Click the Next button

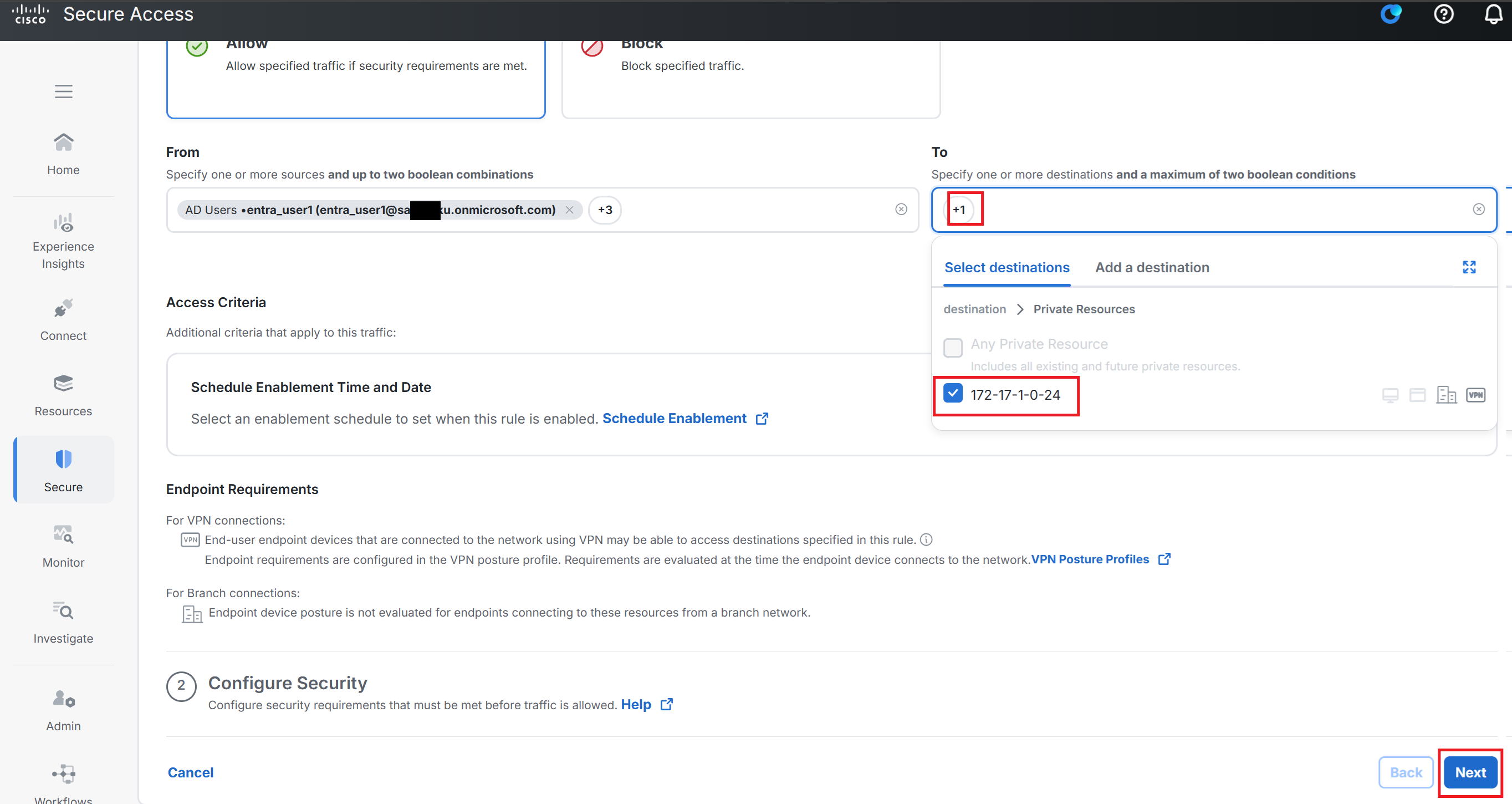coord(1470,772)
